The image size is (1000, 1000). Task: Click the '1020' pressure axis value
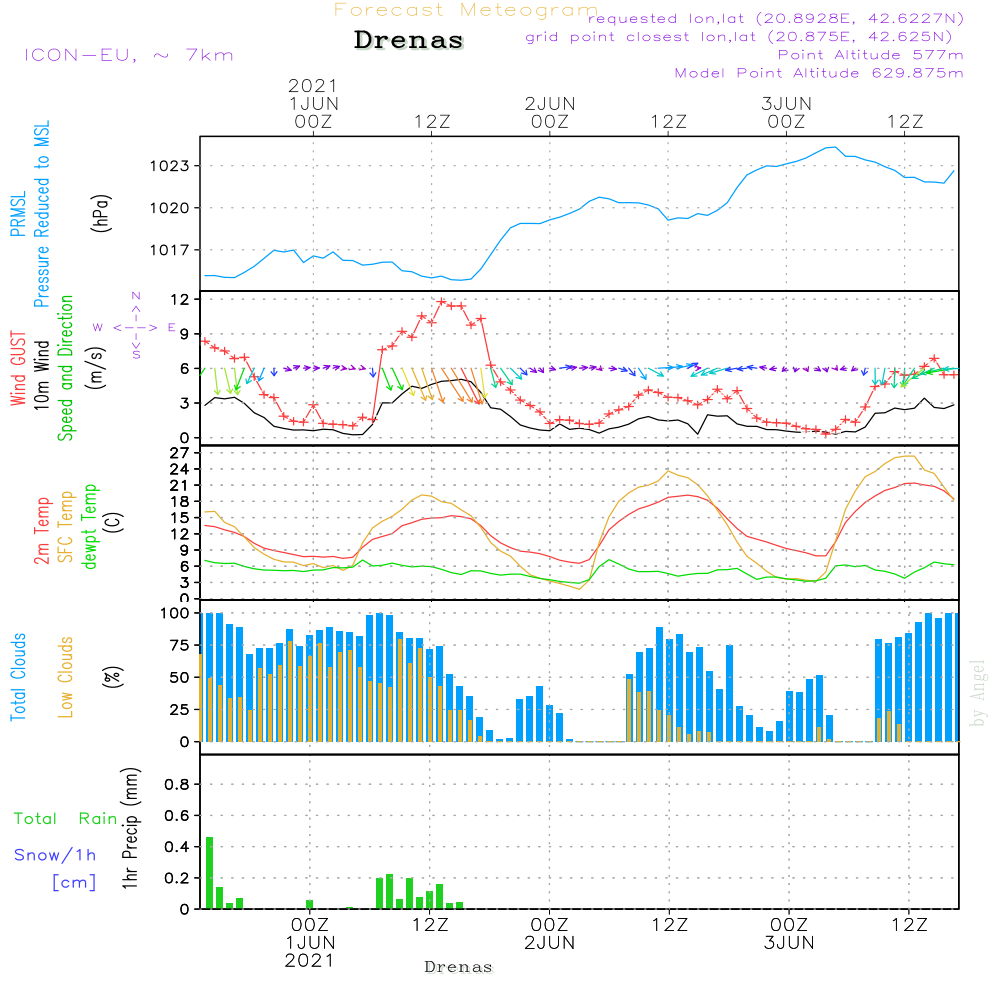pyautogui.click(x=169, y=209)
